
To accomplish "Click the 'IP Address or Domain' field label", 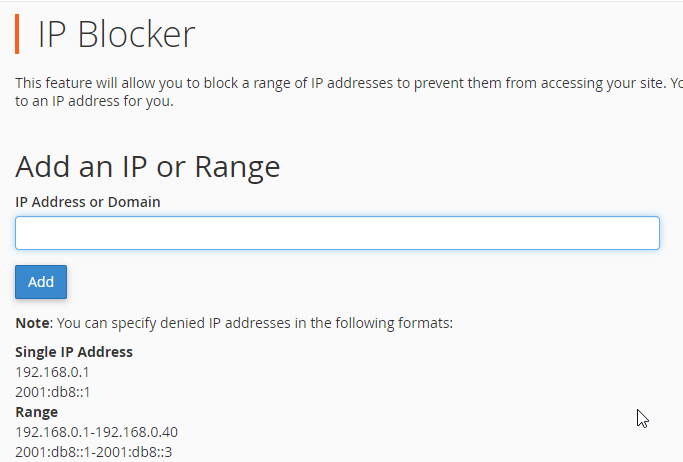I will [88, 202].
